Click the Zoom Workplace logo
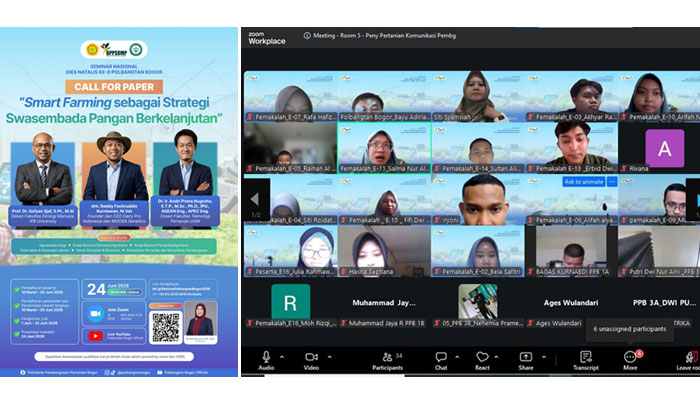 (x=267, y=38)
